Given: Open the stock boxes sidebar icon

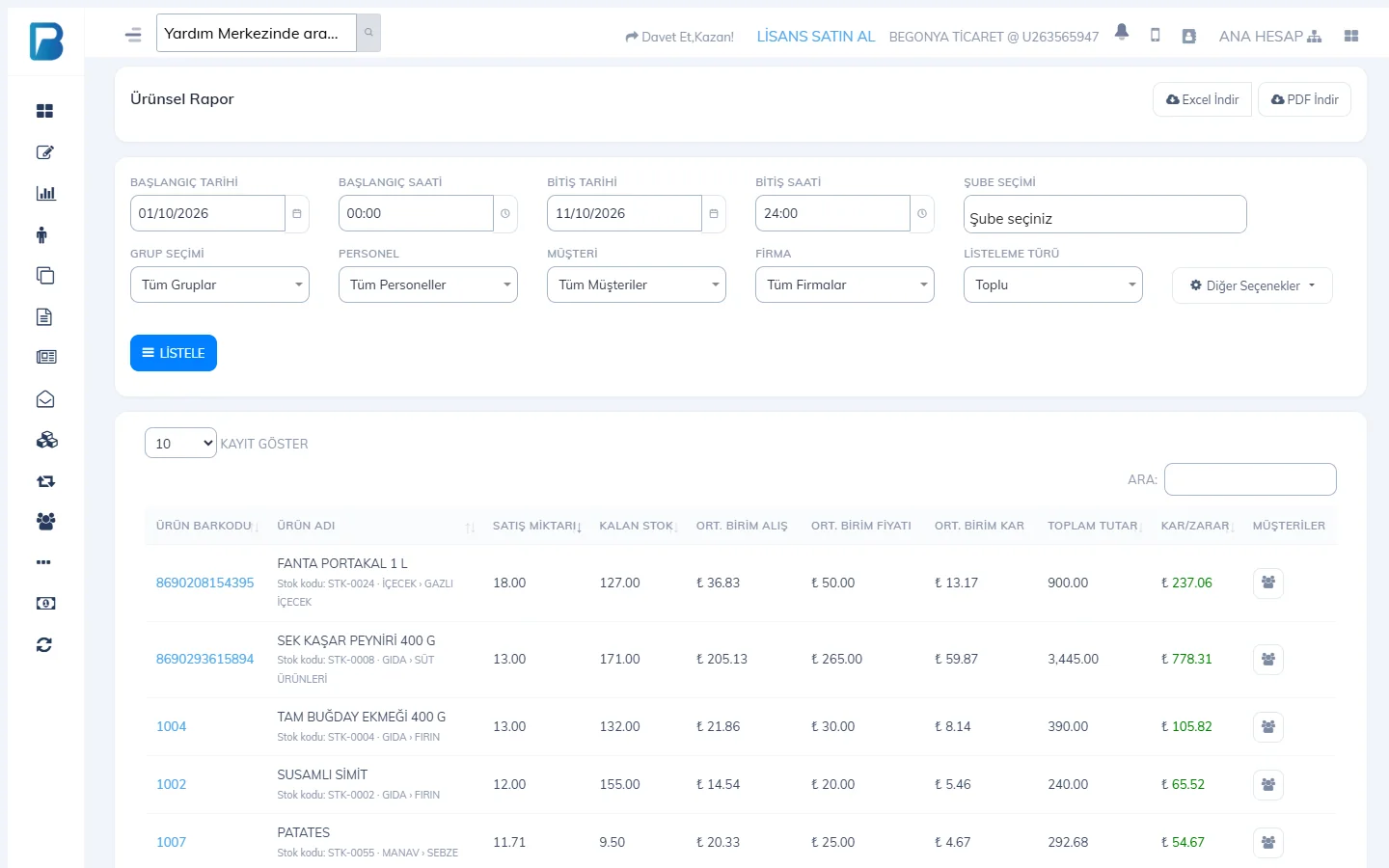Looking at the screenshot, I should pos(46,440).
